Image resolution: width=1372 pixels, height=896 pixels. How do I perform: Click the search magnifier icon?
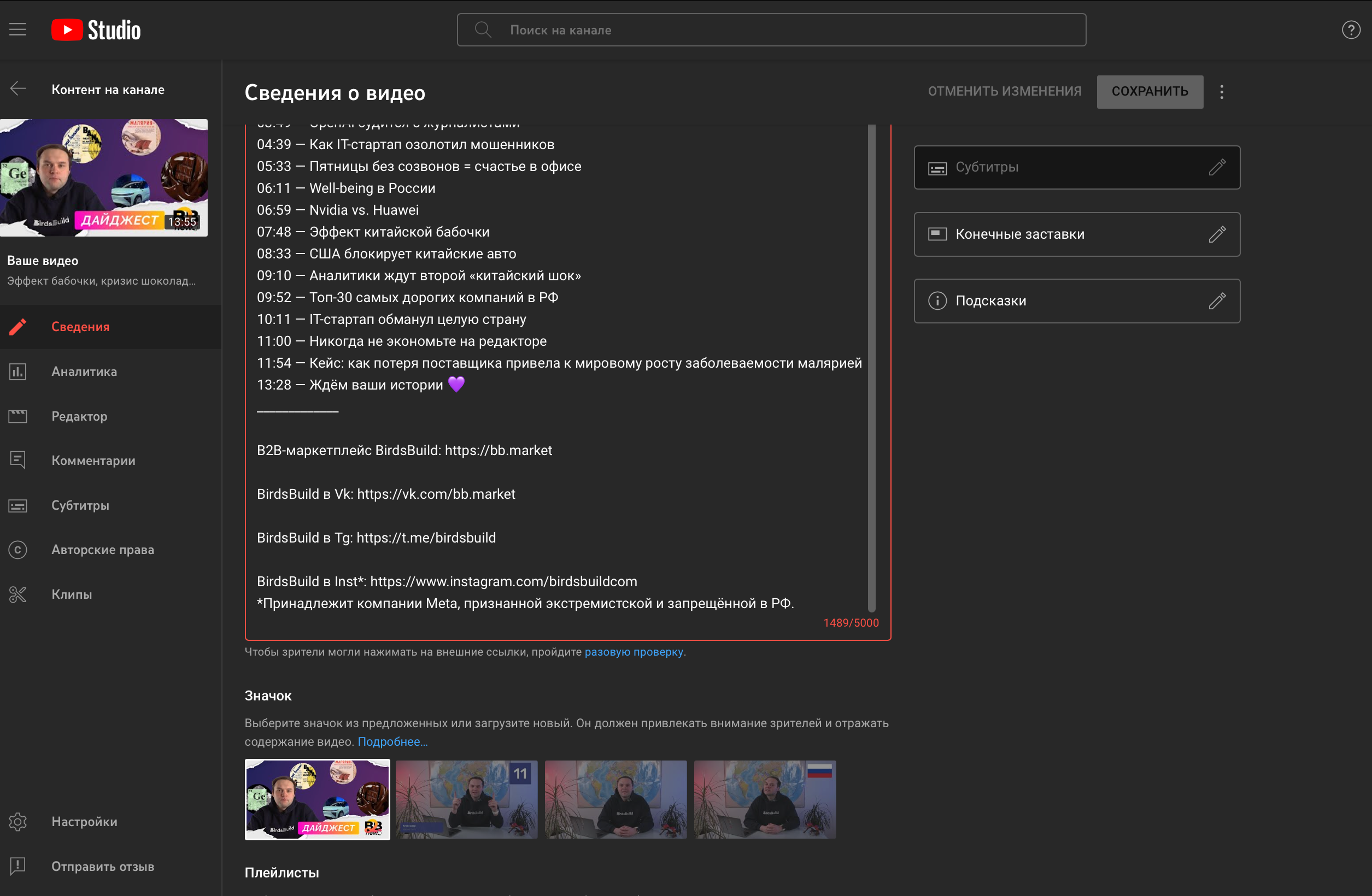click(x=483, y=30)
